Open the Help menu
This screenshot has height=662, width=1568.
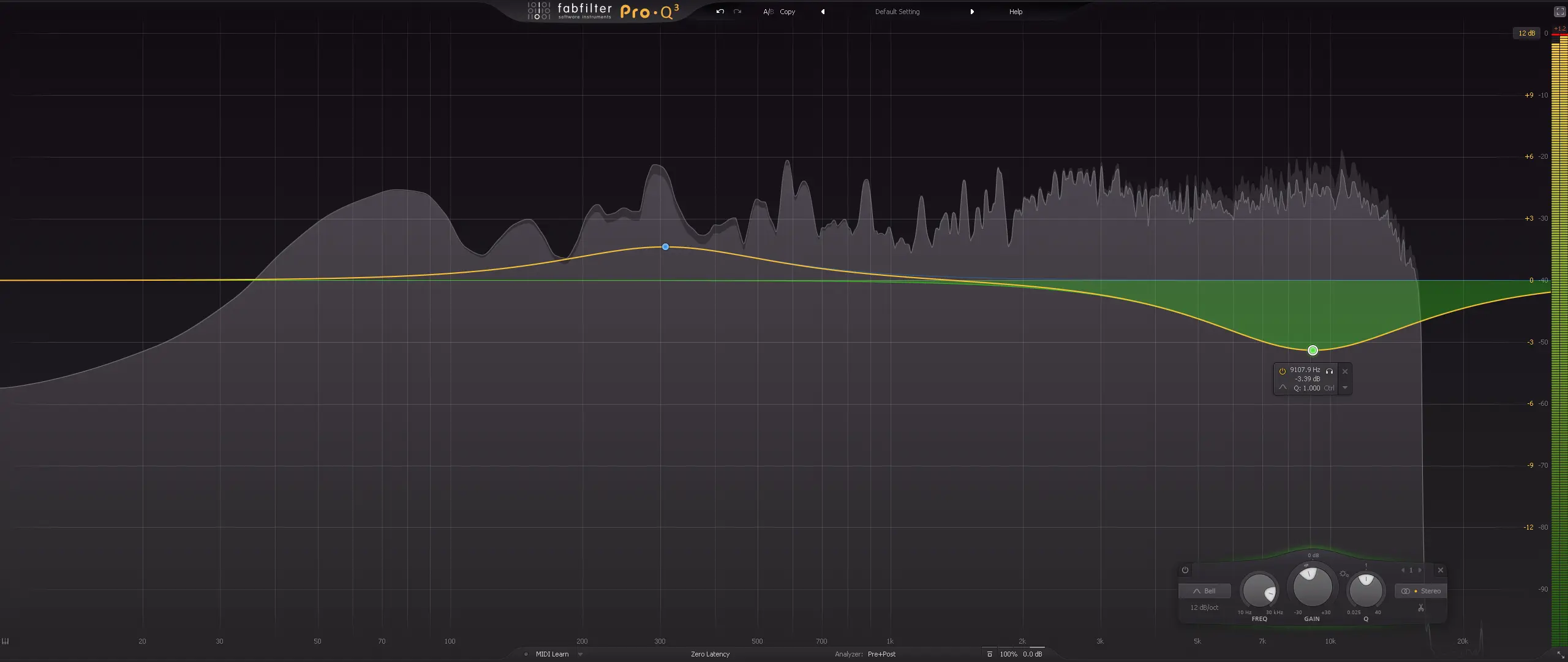coord(1016,12)
